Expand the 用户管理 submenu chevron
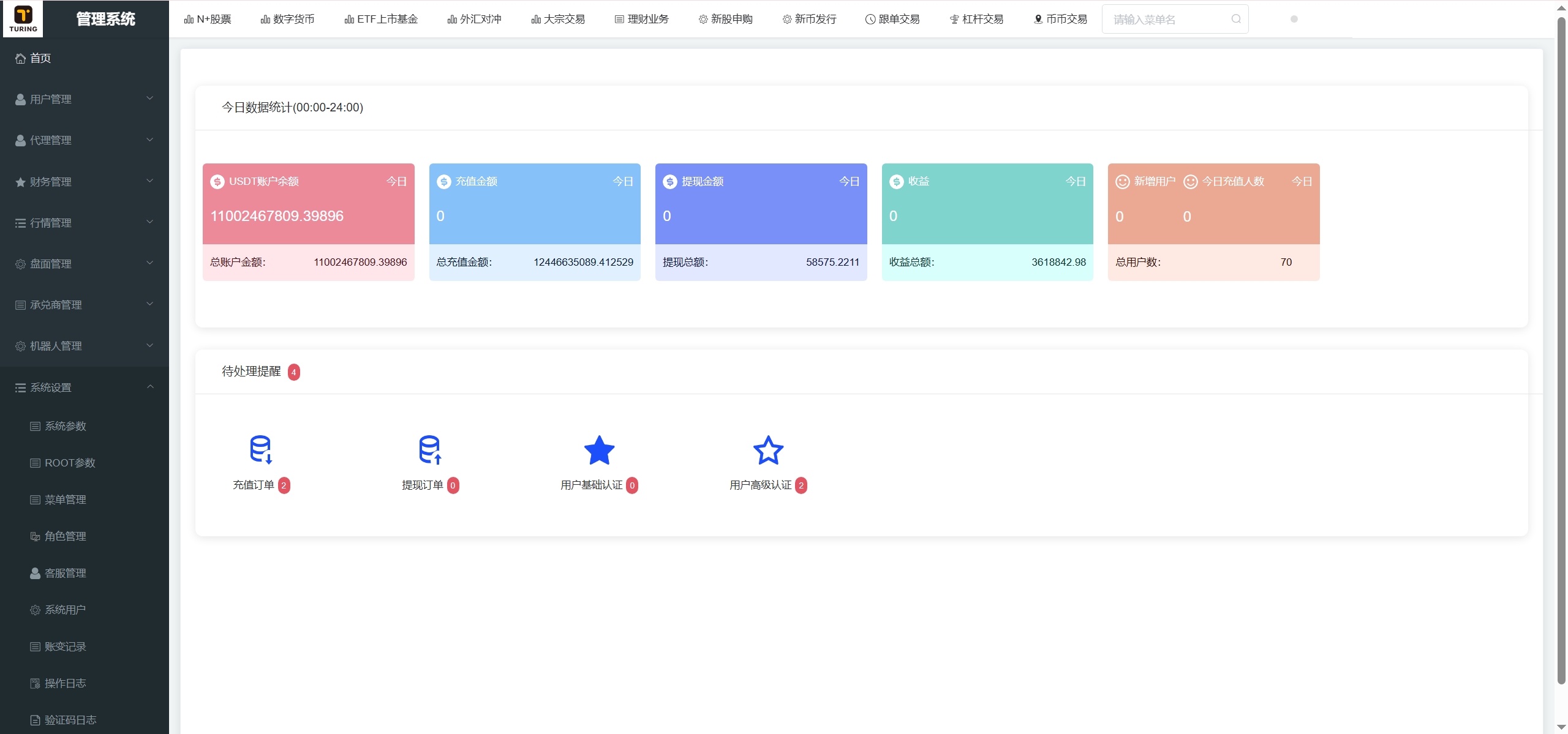 (150, 98)
